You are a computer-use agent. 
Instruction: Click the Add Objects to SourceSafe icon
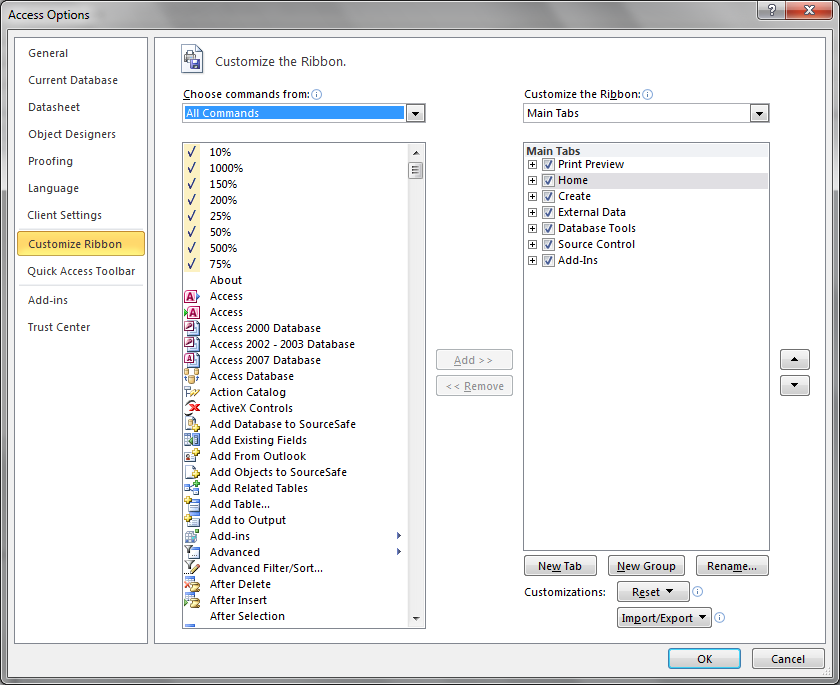(x=192, y=472)
